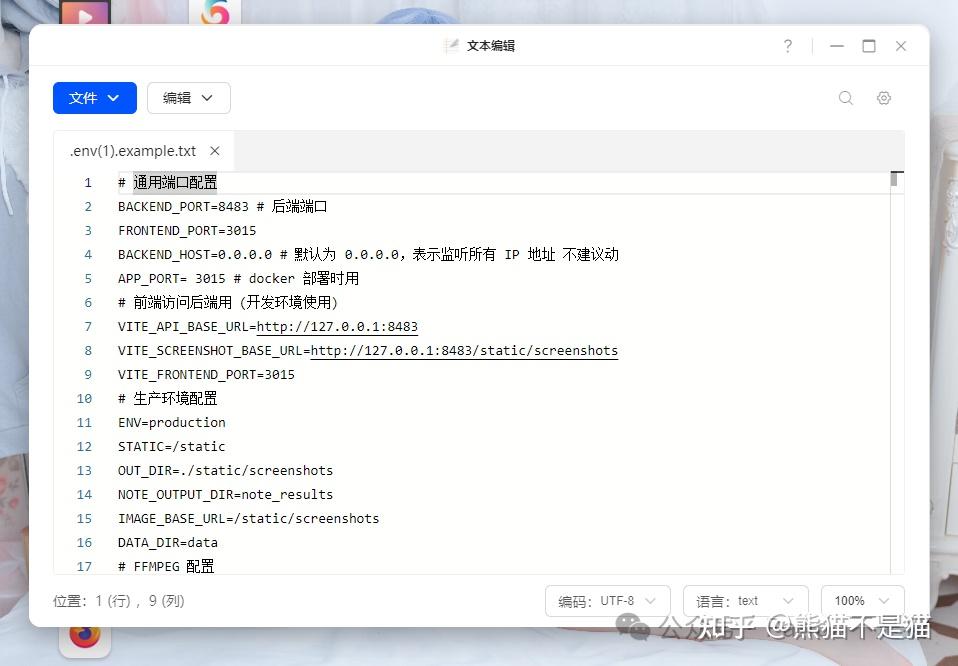Expand the 编码 UTF-8 encoding dropdown
This screenshot has width=958, height=666.
(x=607, y=601)
